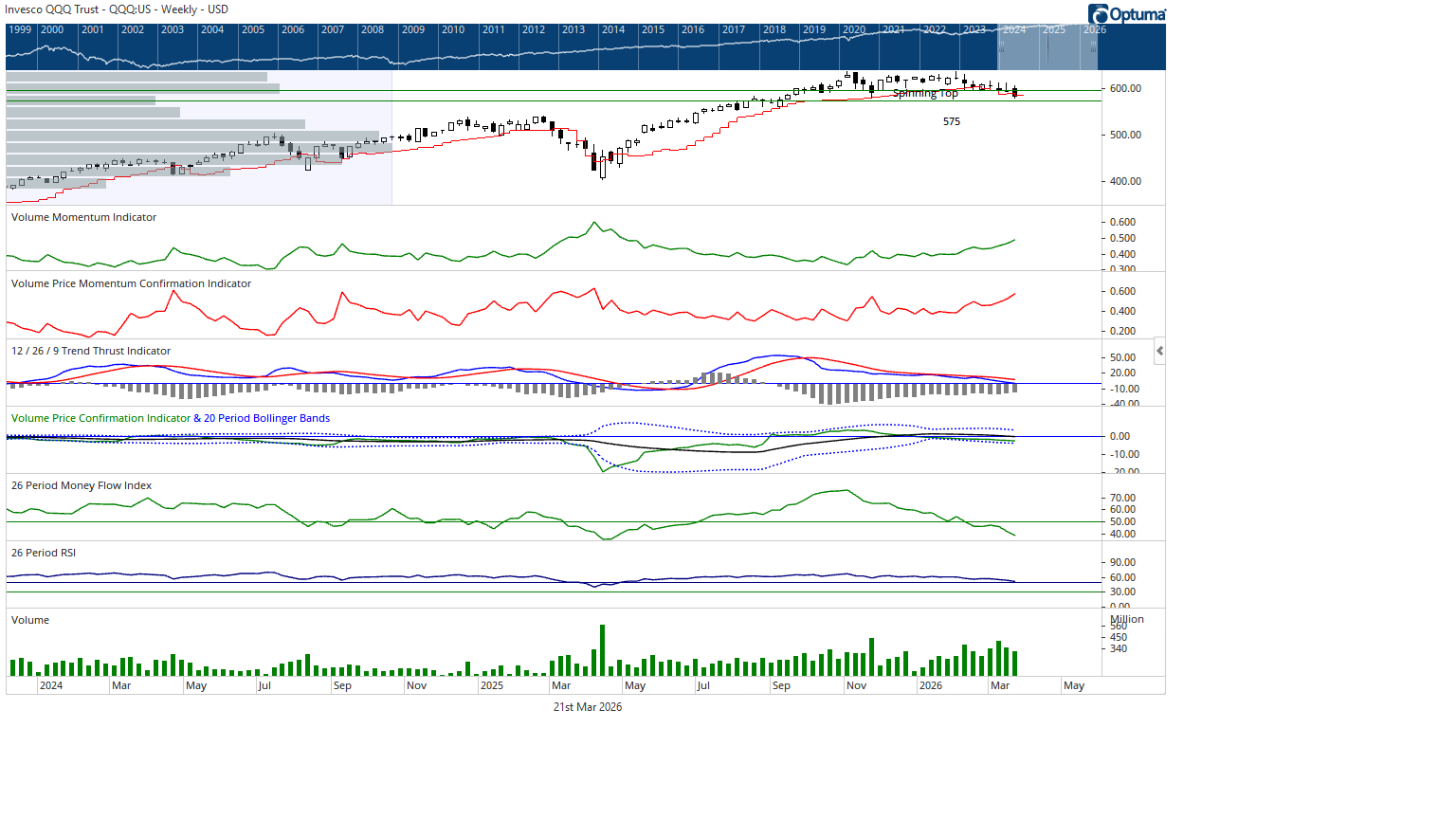Select the Spinning Top annotation
This screenshot has height=819, width=1456.
point(925,93)
